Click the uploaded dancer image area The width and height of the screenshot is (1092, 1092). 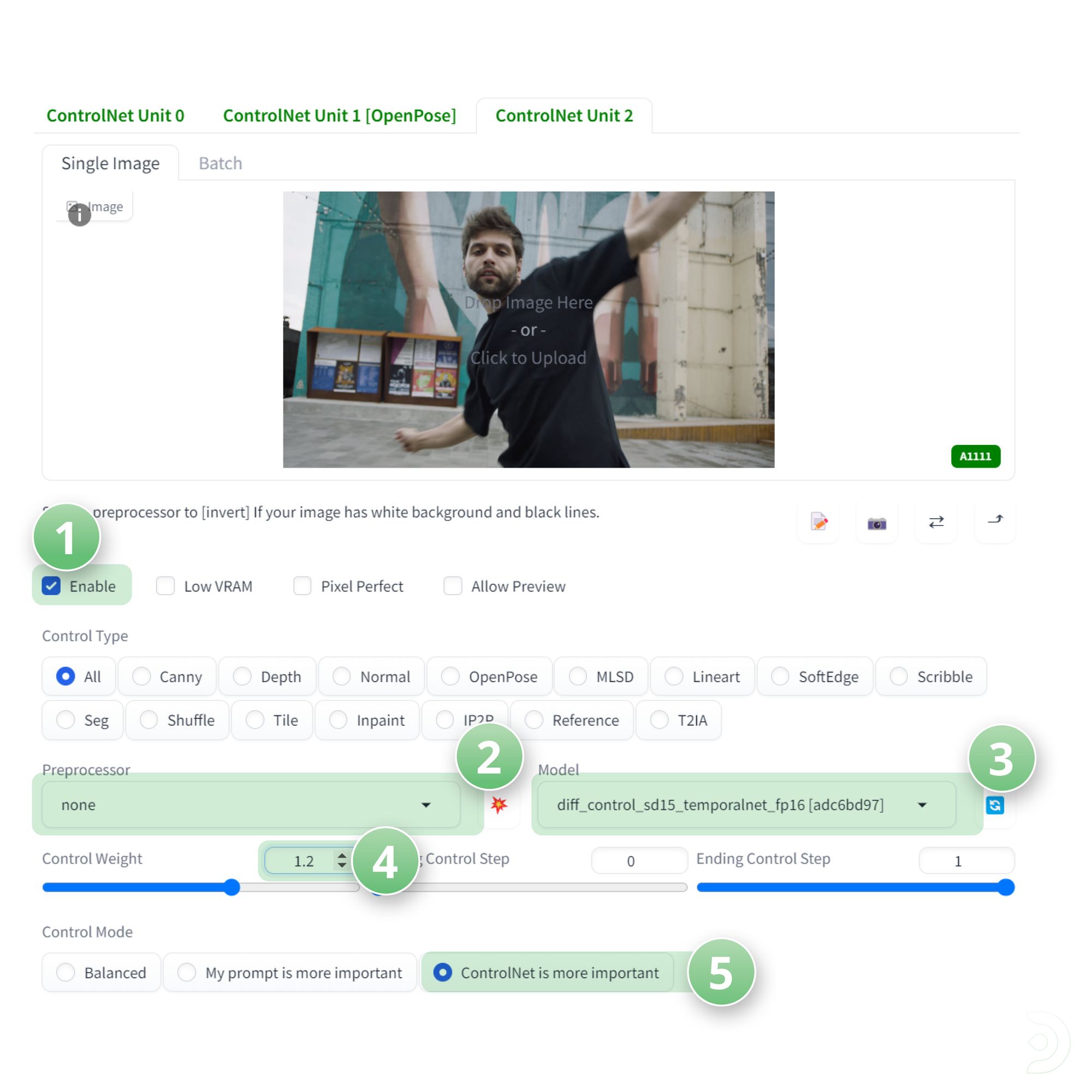point(529,330)
